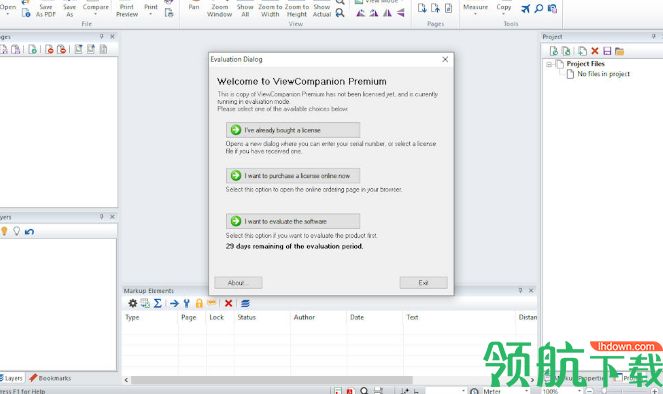This screenshot has height=394, width=663.
Task: Click the red X remove icon in Project panel
Action: click(595, 51)
